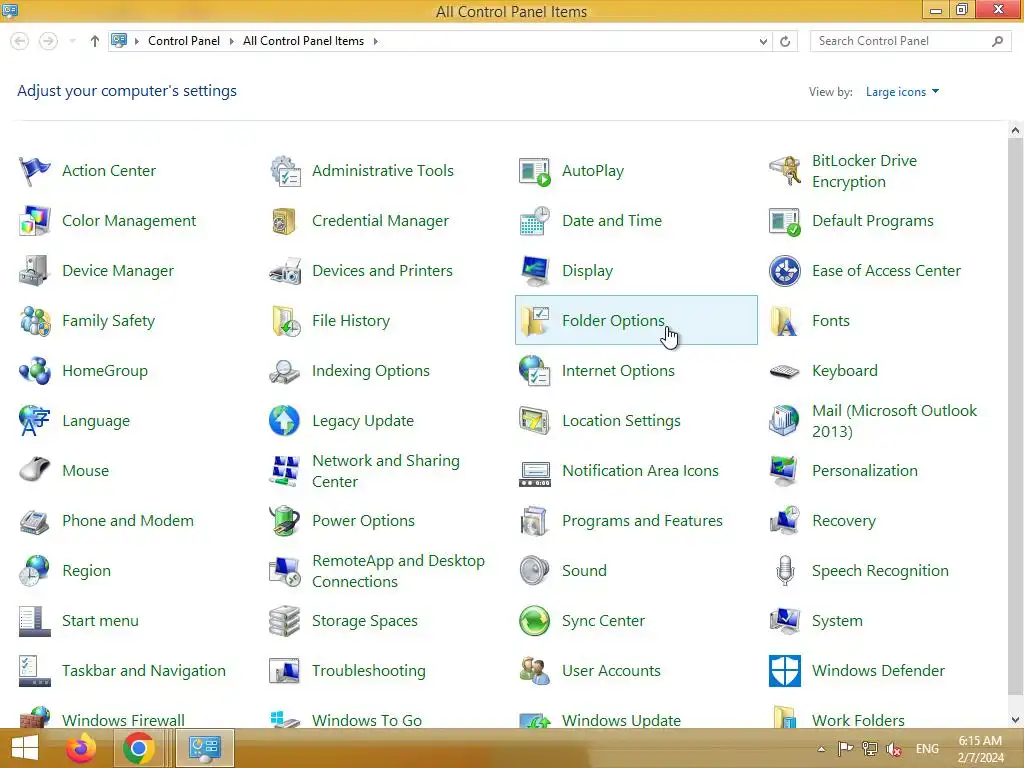Open the Personalization link

pyautogui.click(x=865, y=471)
